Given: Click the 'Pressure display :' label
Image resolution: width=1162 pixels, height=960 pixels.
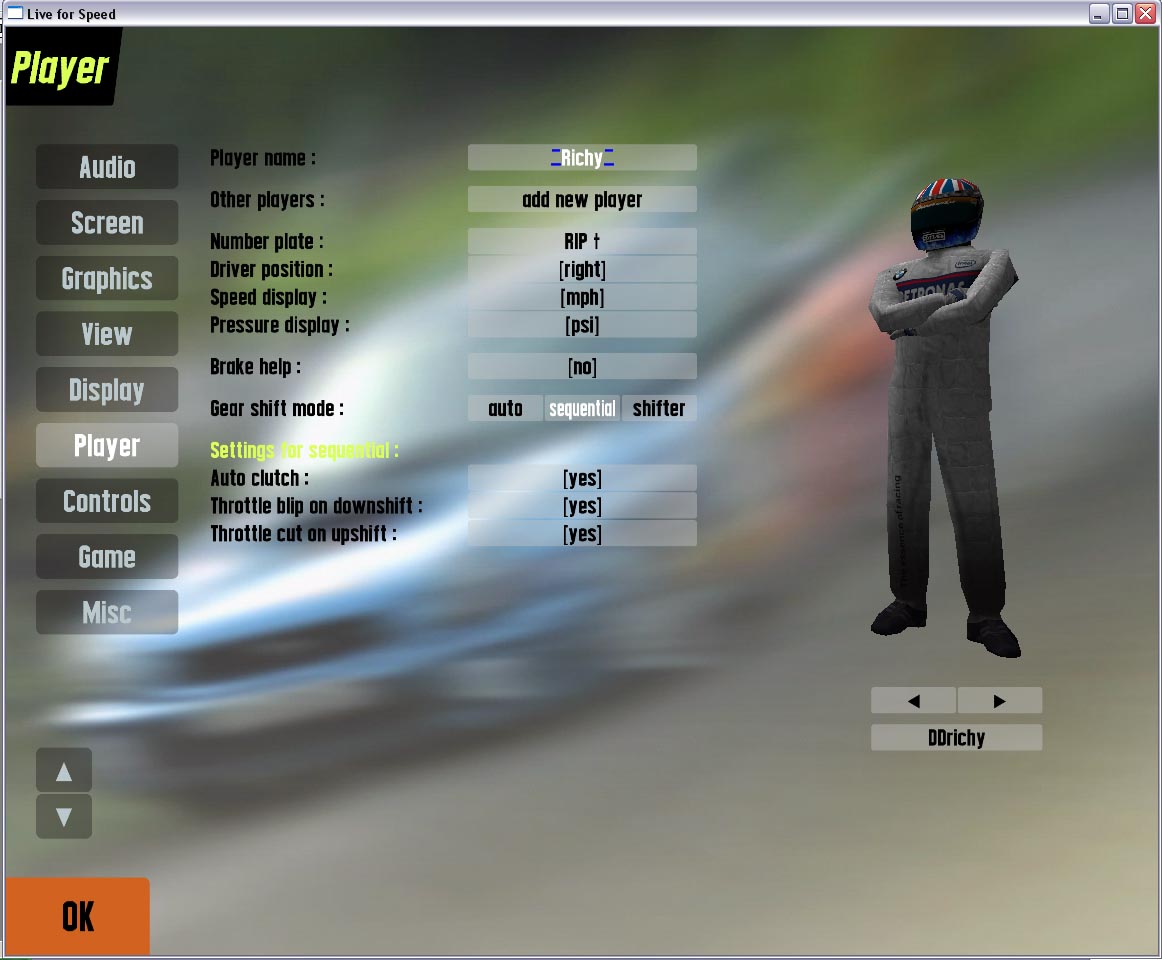Looking at the screenshot, I should (x=279, y=325).
